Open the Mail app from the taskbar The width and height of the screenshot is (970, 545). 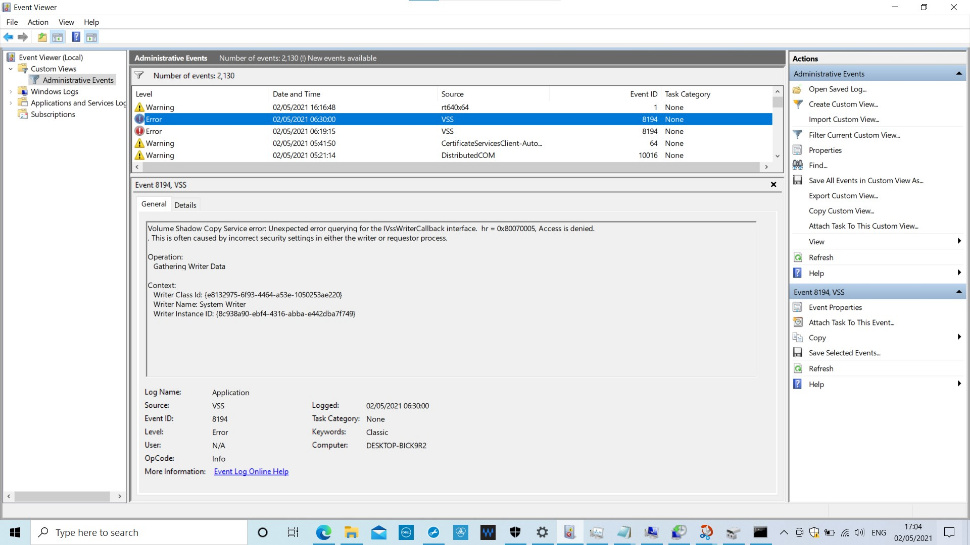[x=379, y=532]
